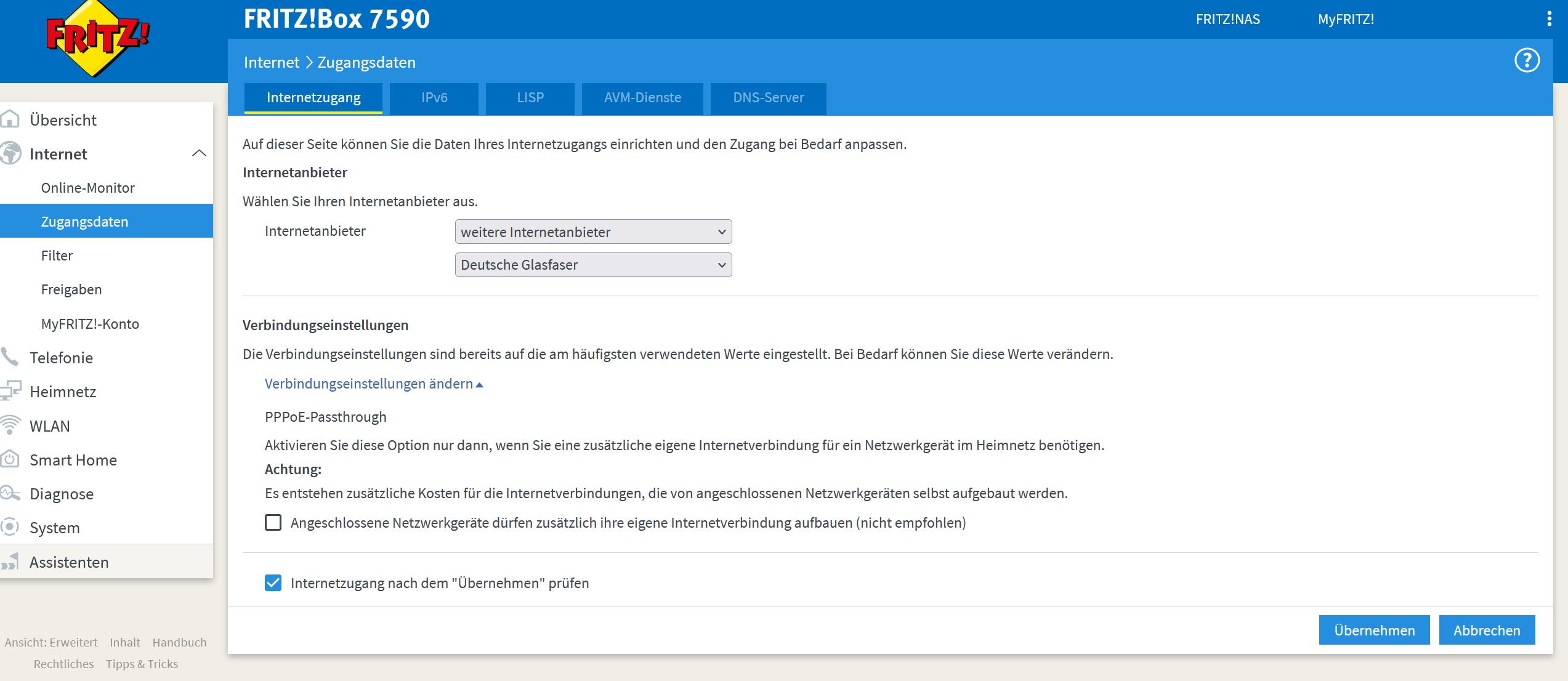1568x681 pixels.
Task: Click the Heimnetz network icon
Action: coord(10,392)
